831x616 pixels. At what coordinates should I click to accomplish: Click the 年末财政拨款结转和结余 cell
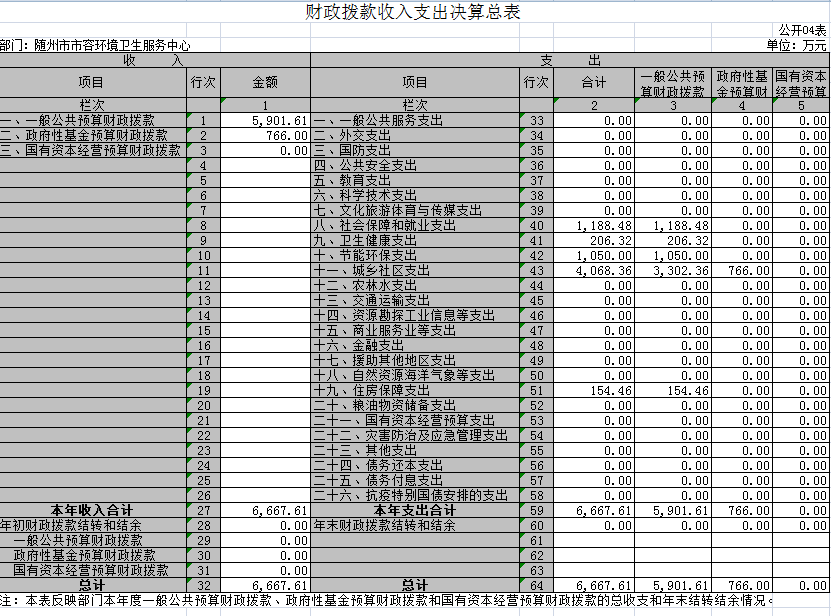(x=415, y=526)
